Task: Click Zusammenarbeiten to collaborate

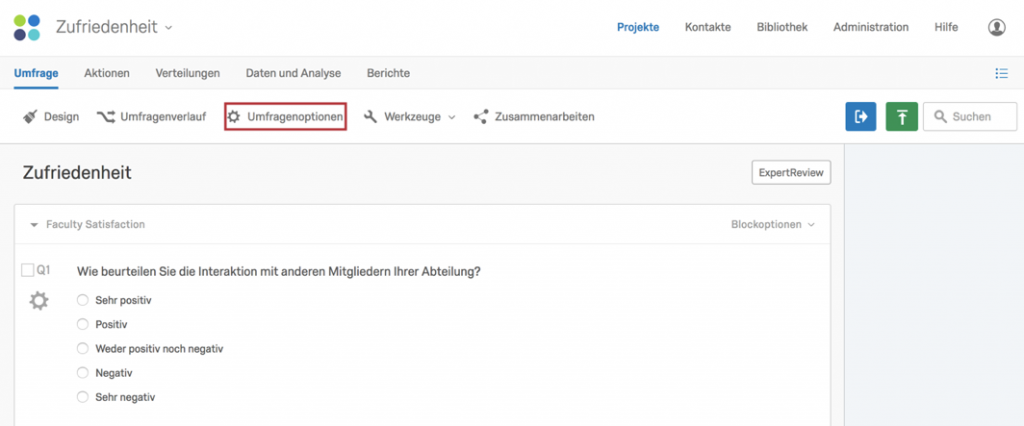Action: pyautogui.click(x=545, y=117)
